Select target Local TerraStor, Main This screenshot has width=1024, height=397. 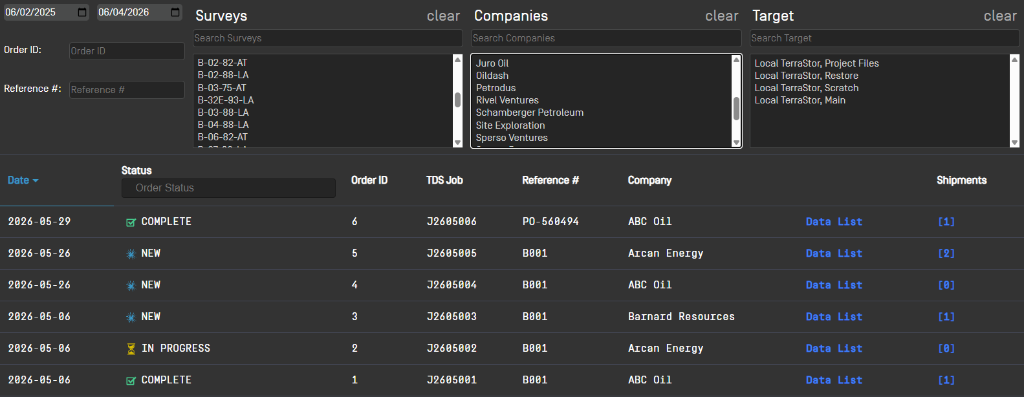click(x=799, y=100)
